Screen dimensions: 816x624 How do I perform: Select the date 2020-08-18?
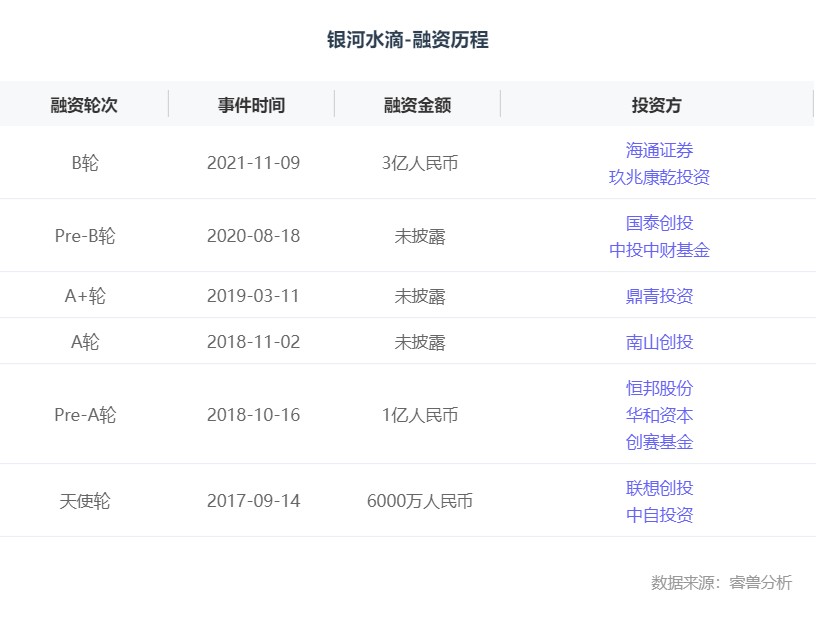(253, 236)
